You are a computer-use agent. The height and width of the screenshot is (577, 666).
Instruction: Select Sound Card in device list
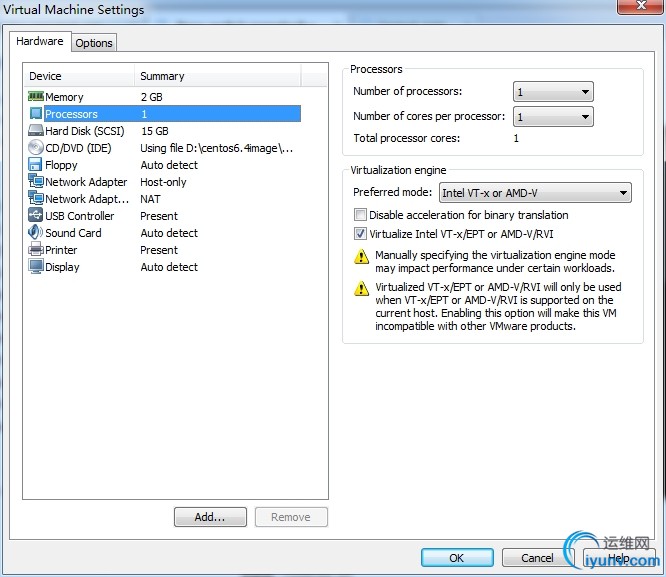(x=73, y=233)
